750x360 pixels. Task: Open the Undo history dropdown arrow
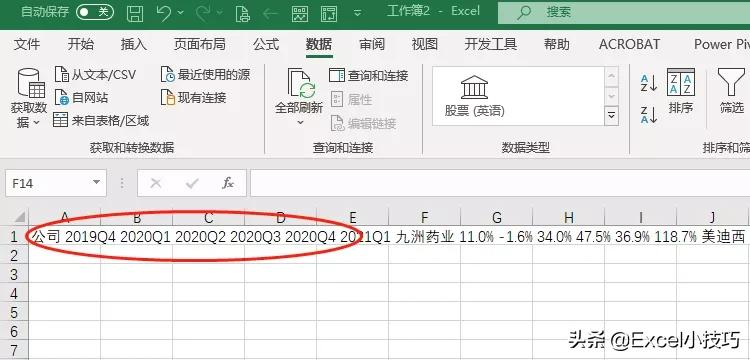pos(181,13)
